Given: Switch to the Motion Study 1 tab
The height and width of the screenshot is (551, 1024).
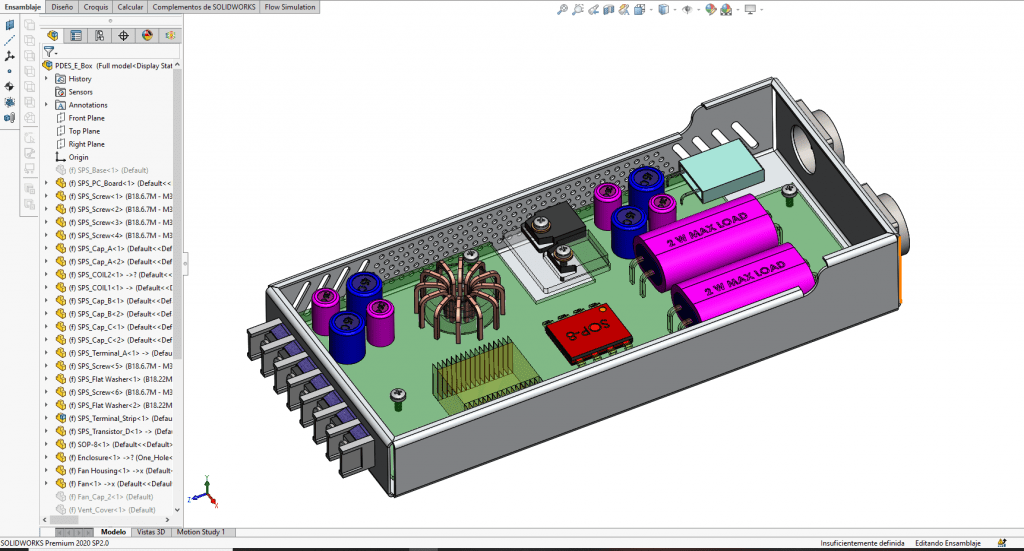Looking at the screenshot, I should [200, 532].
